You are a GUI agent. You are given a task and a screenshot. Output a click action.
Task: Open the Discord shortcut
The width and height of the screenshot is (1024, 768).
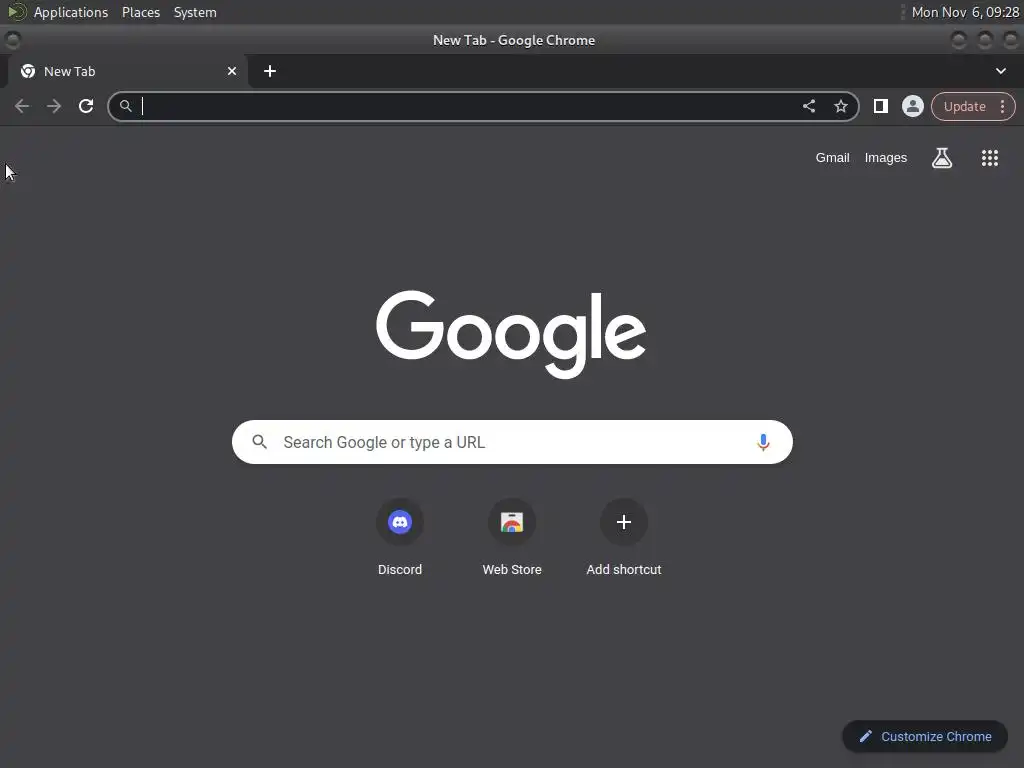(x=400, y=538)
